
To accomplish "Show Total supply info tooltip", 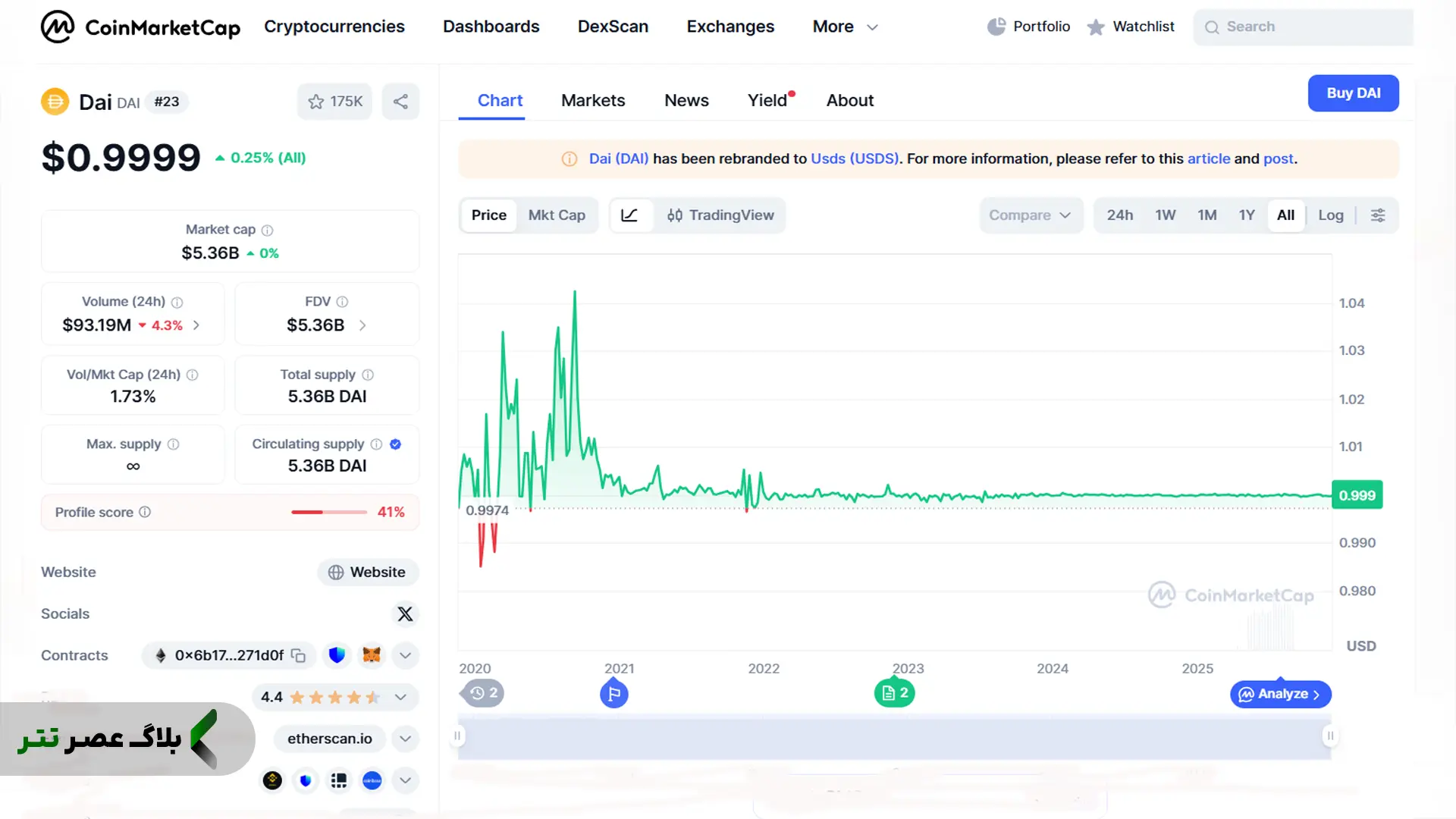I will pyautogui.click(x=368, y=375).
